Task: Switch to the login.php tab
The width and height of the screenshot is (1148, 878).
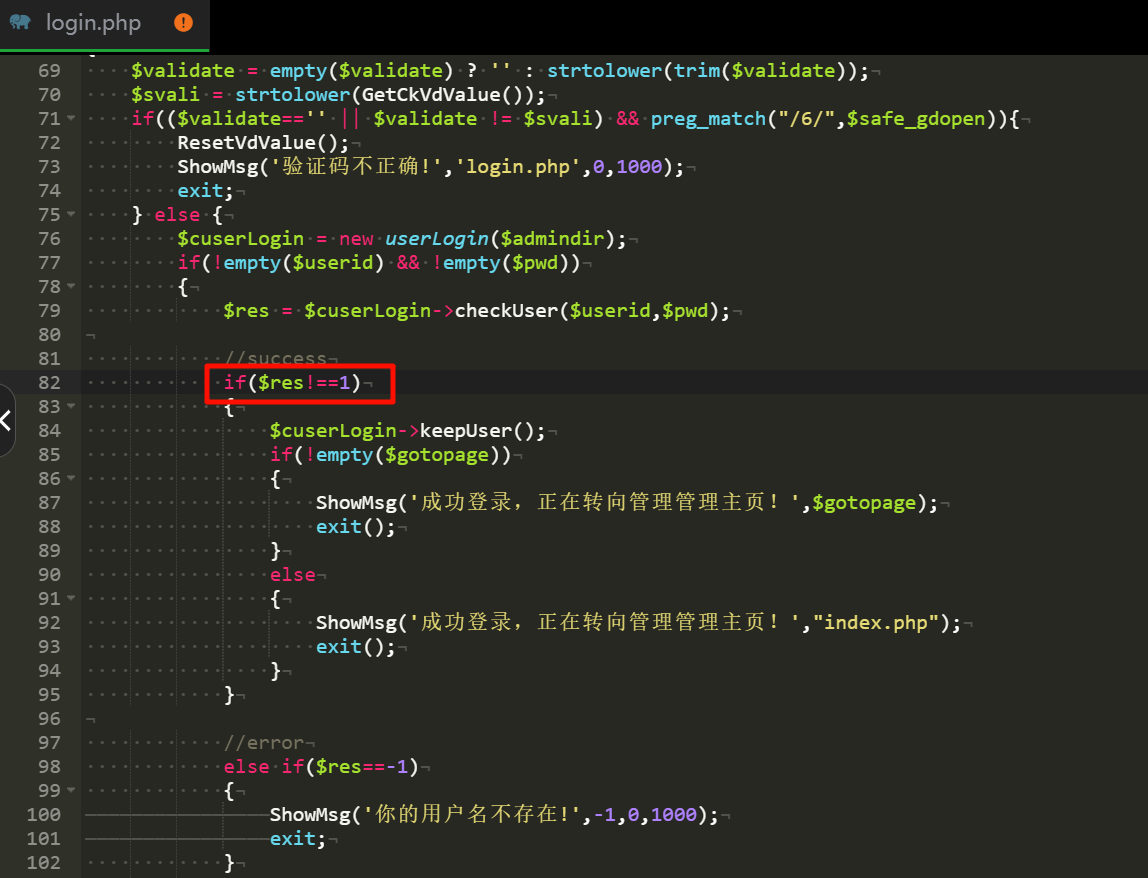Action: (x=93, y=22)
